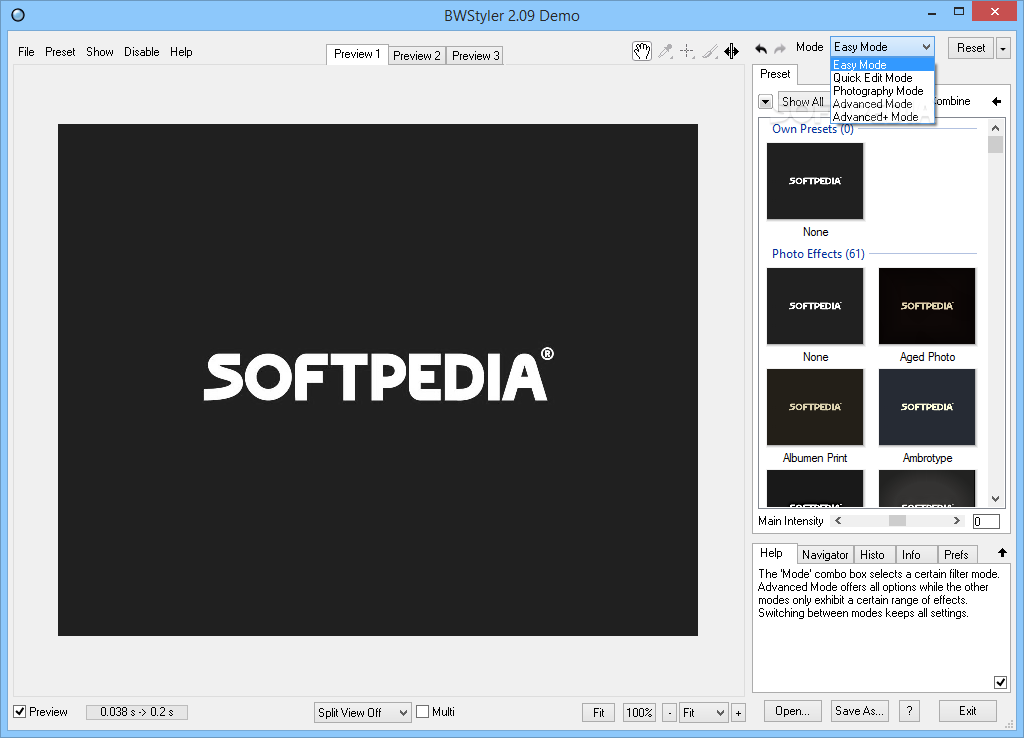Select the crosshair target tool
The width and height of the screenshot is (1024, 738).
tap(687, 51)
